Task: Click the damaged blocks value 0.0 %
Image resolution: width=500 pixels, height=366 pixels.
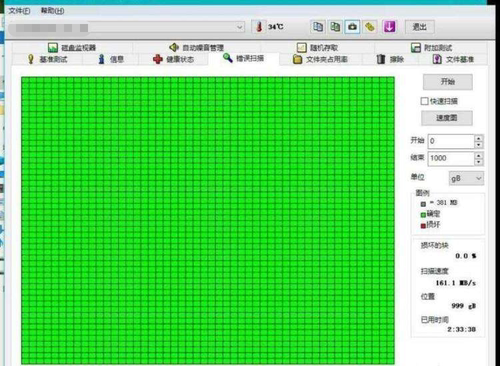Action: pyautogui.click(x=466, y=256)
